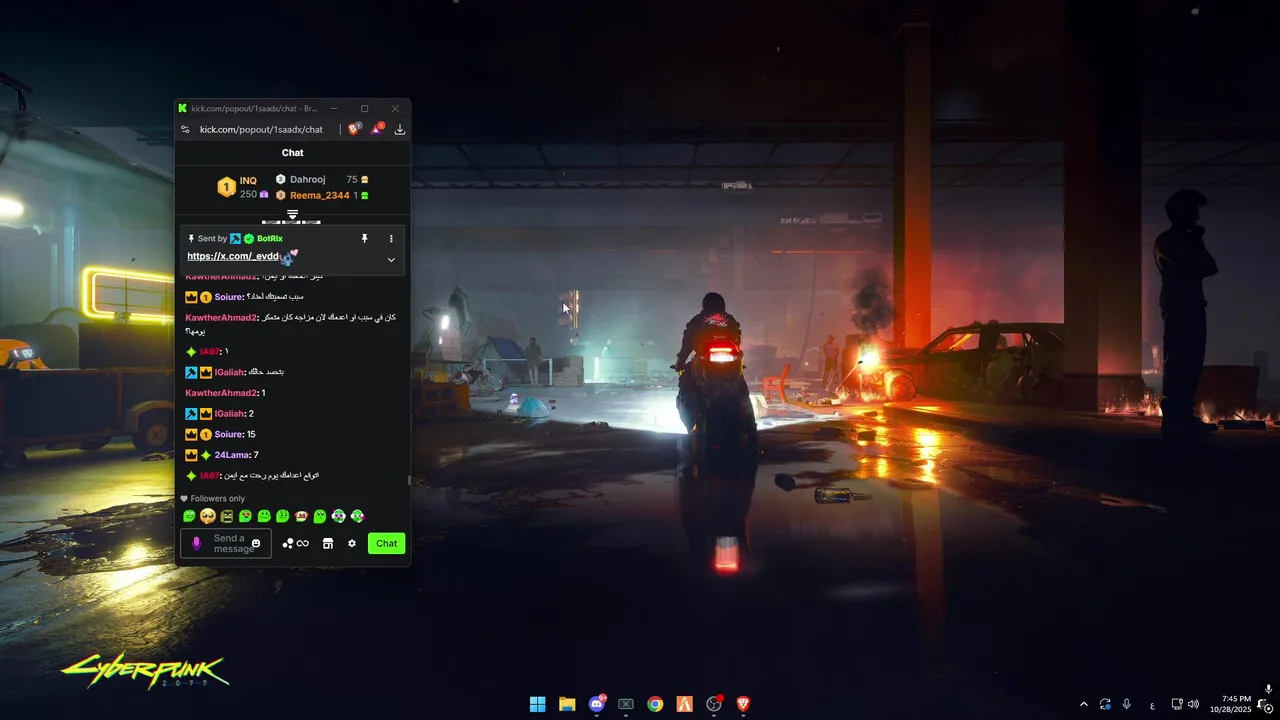Screen dimensions: 1280x720
Task: Open the volume speaker tray icon
Action: point(1193,704)
